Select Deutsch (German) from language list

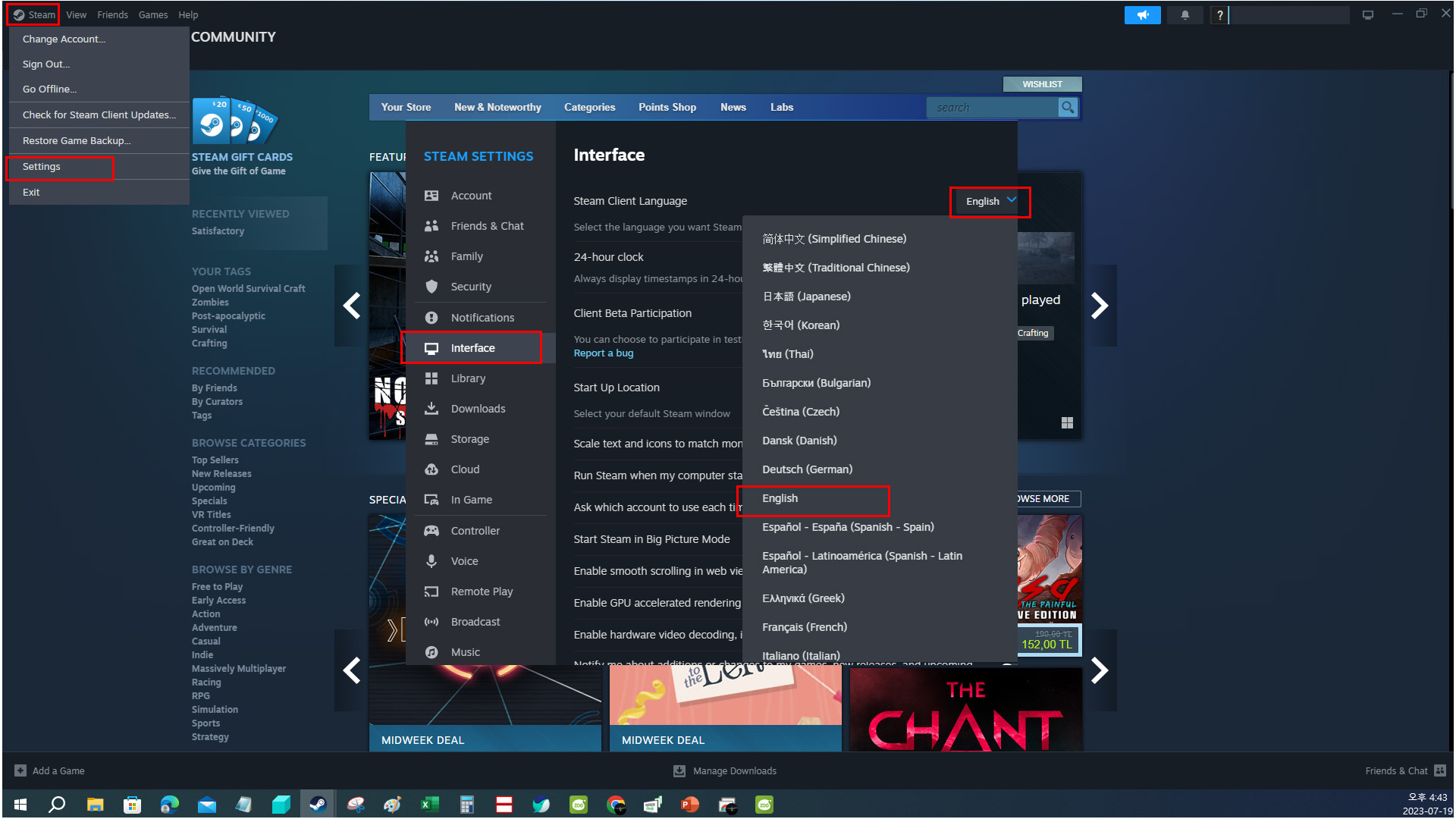point(807,469)
